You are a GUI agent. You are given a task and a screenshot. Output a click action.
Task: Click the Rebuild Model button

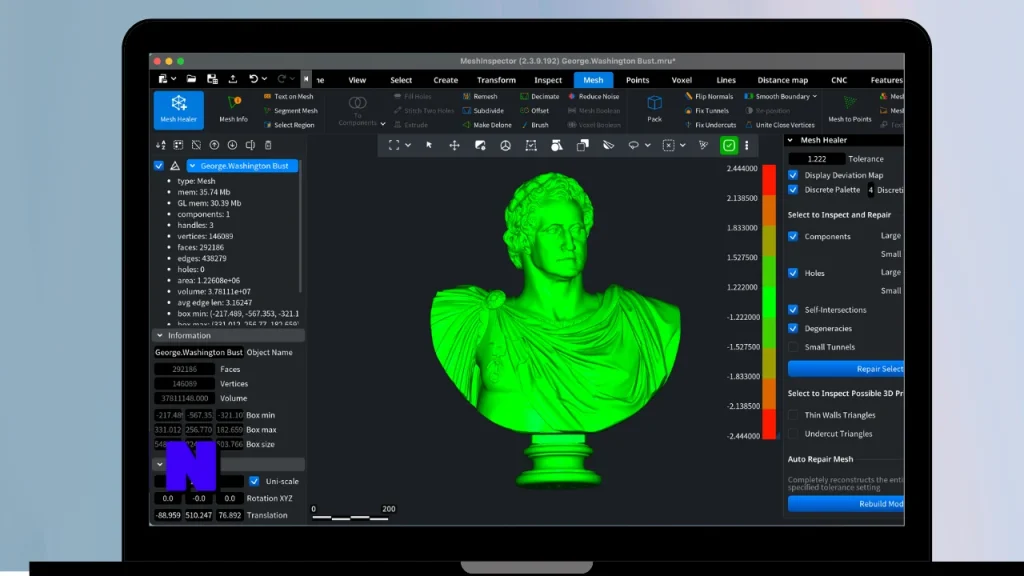coord(846,504)
